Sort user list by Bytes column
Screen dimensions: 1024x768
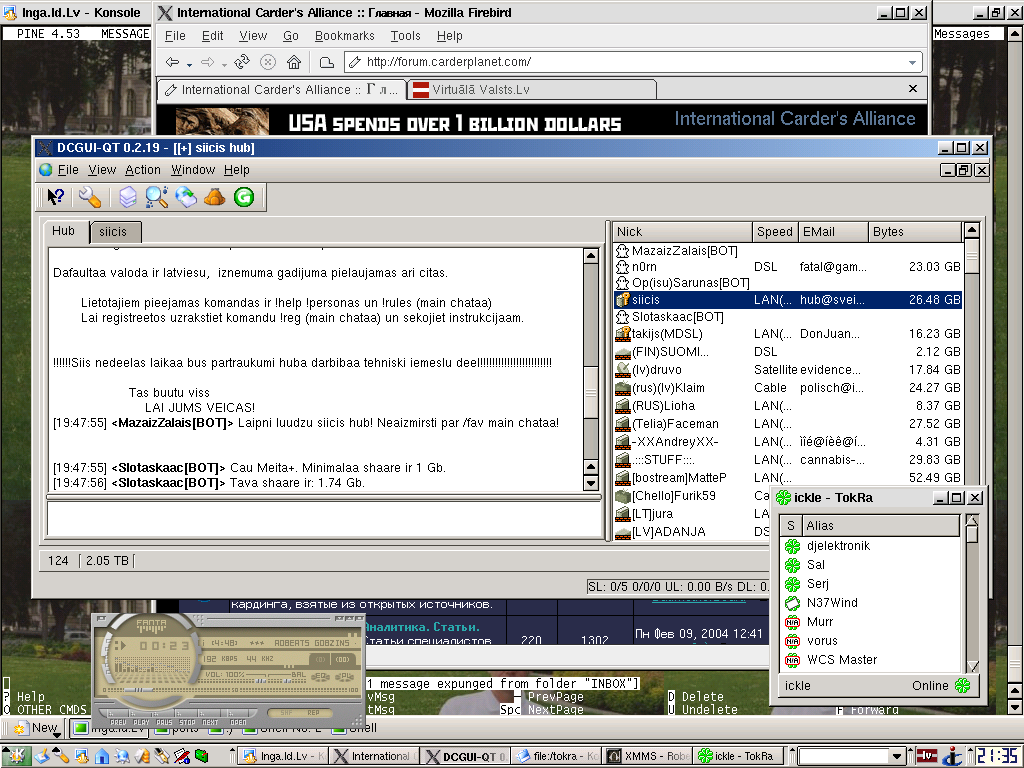pos(914,232)
